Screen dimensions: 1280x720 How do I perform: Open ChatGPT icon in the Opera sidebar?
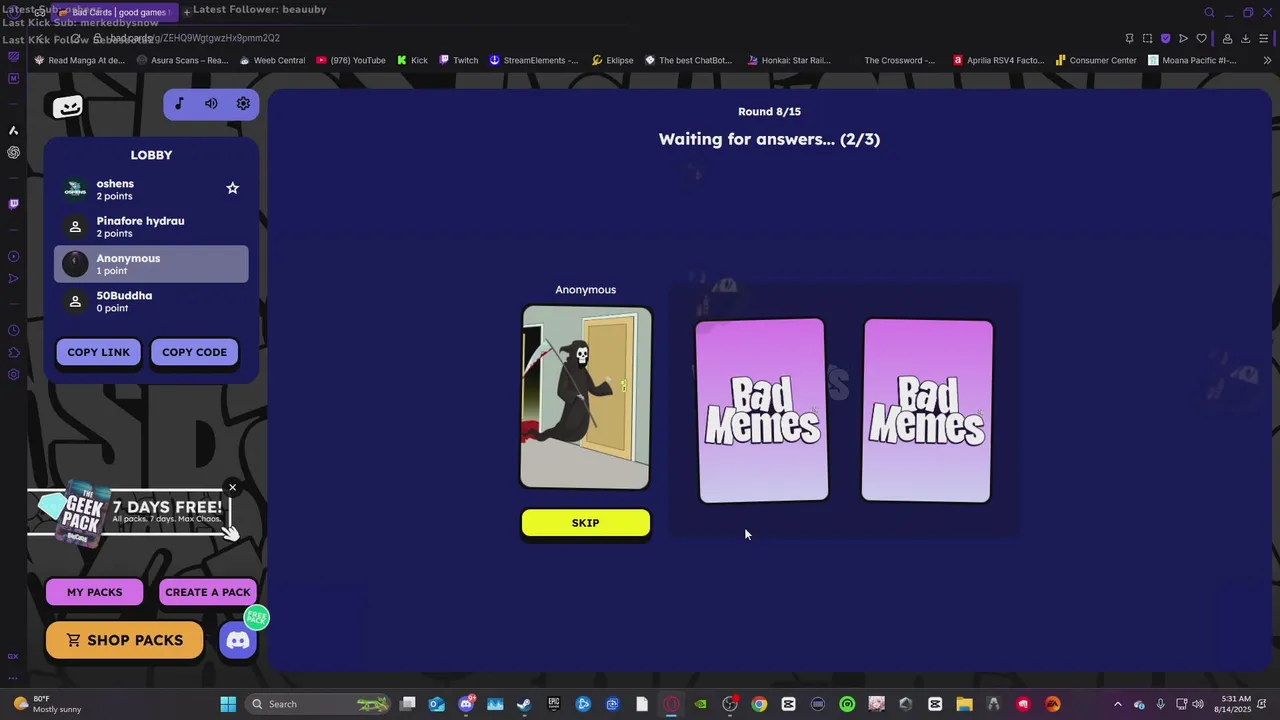13,153
